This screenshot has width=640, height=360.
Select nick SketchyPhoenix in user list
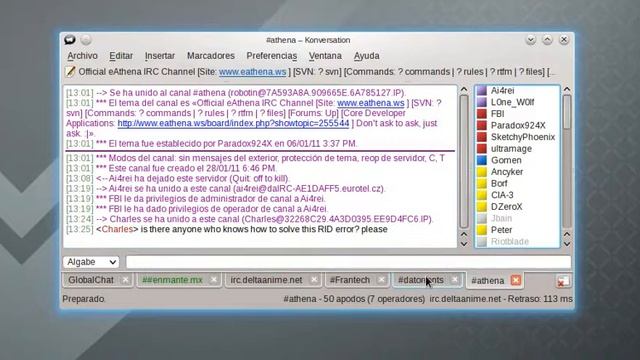point(523,137)
